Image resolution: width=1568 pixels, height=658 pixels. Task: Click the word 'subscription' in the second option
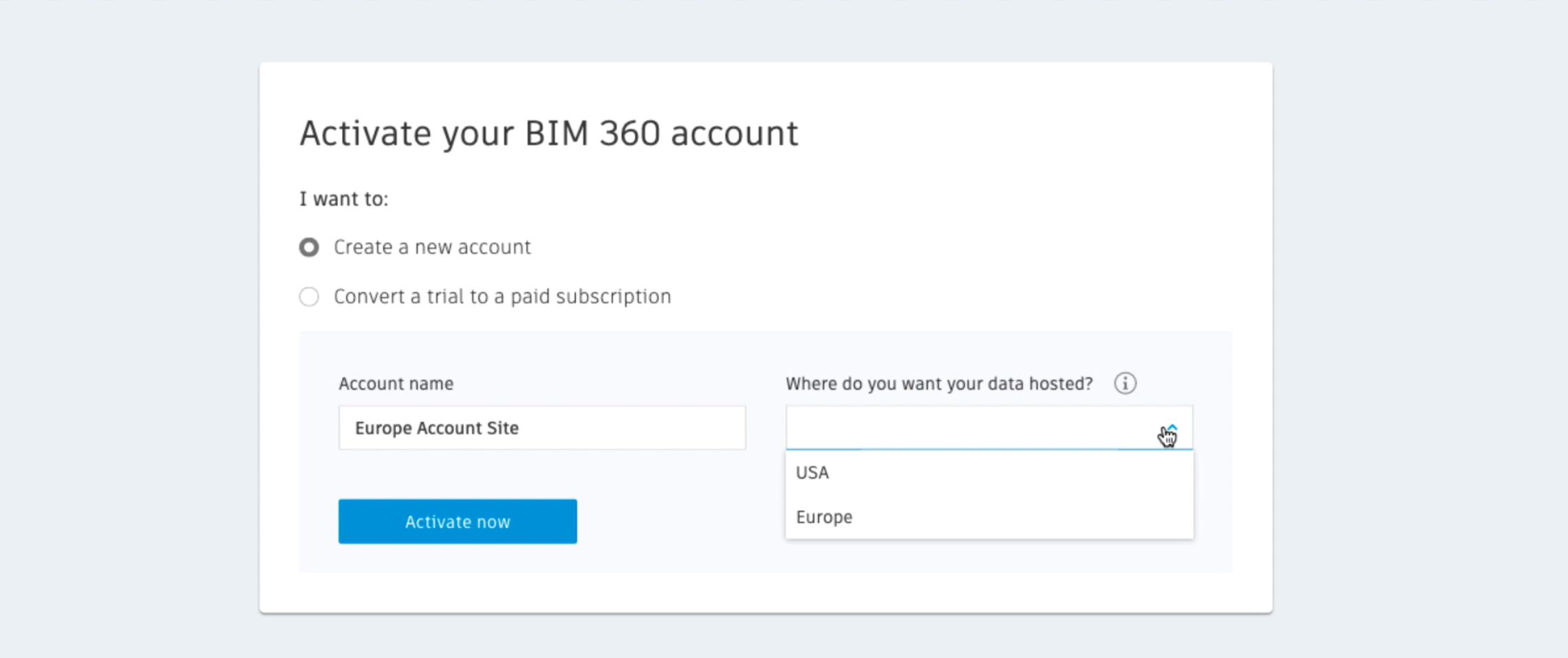[614, 297]
